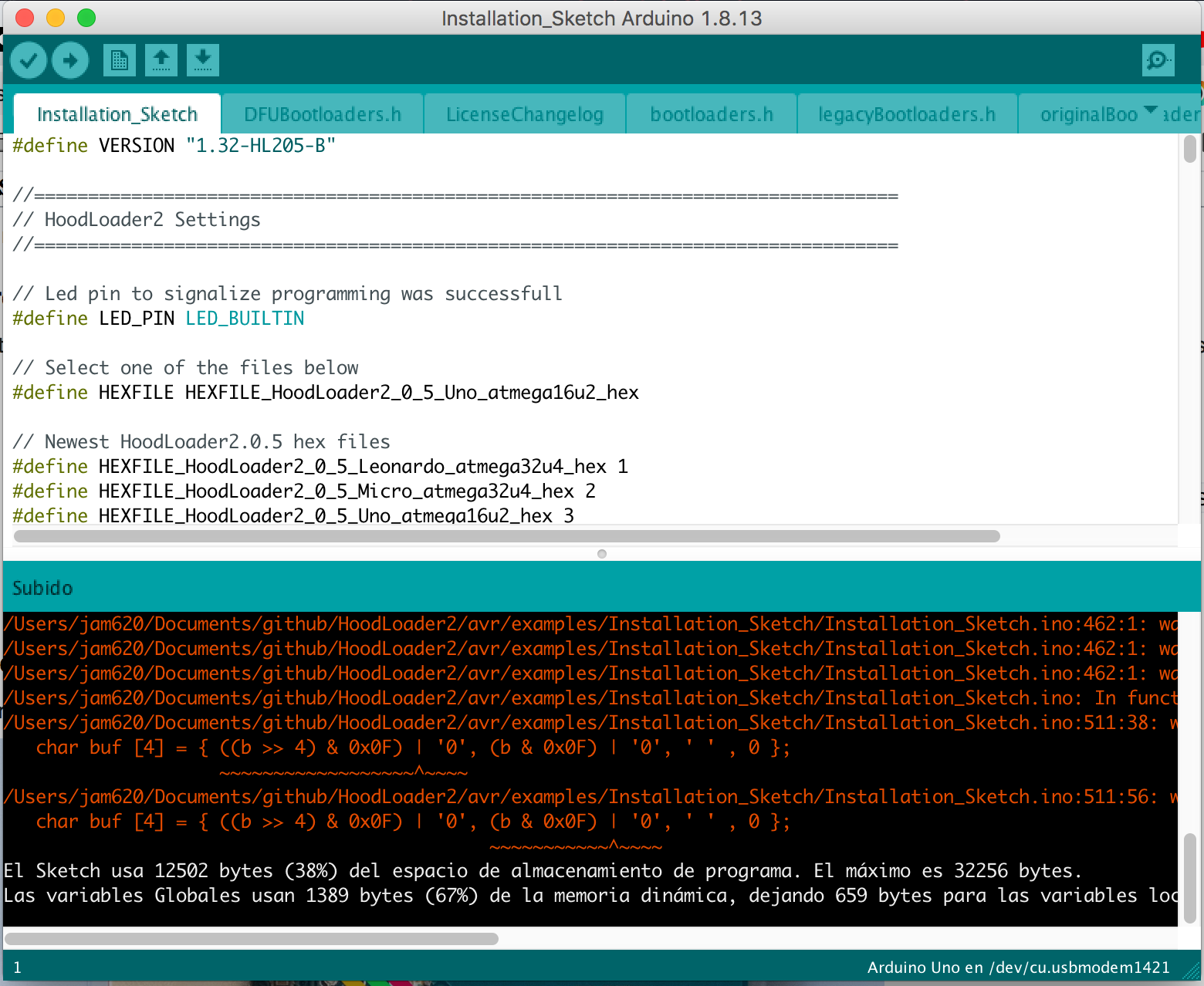Viewport: 1204px width, 986px height.
Task: Click the first "char buf [4]" console code line
Action: (x=413, y=748)
